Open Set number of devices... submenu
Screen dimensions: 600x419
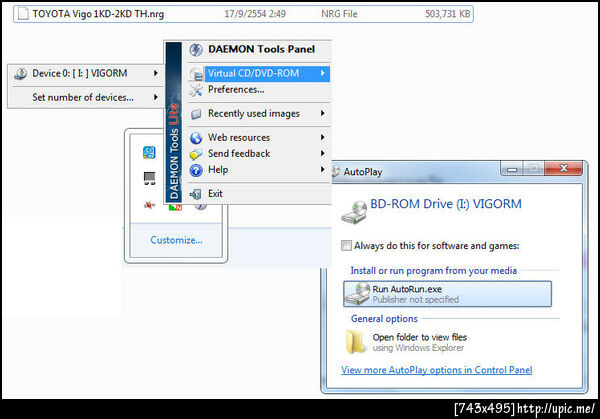86,97
